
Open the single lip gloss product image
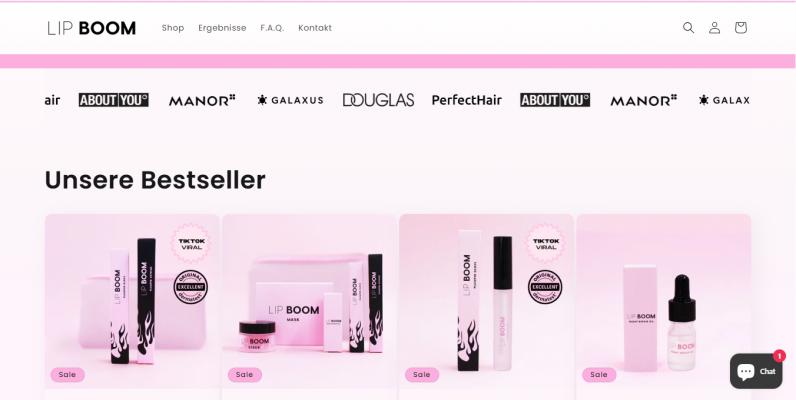[486, 301]
